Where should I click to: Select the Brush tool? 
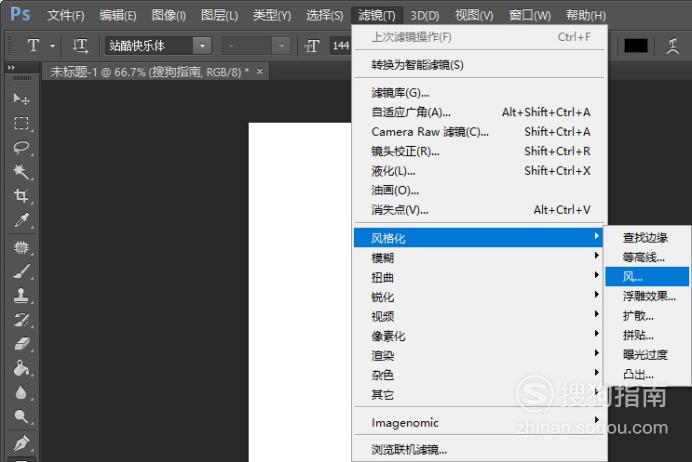click(x=21, y=271)
